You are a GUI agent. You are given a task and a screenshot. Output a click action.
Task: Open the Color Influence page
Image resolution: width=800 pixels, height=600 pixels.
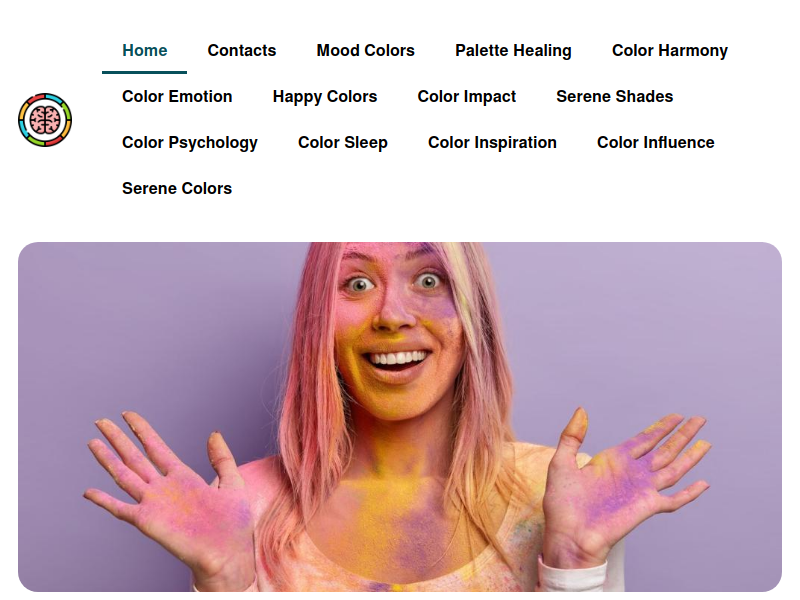pos(655,142)
